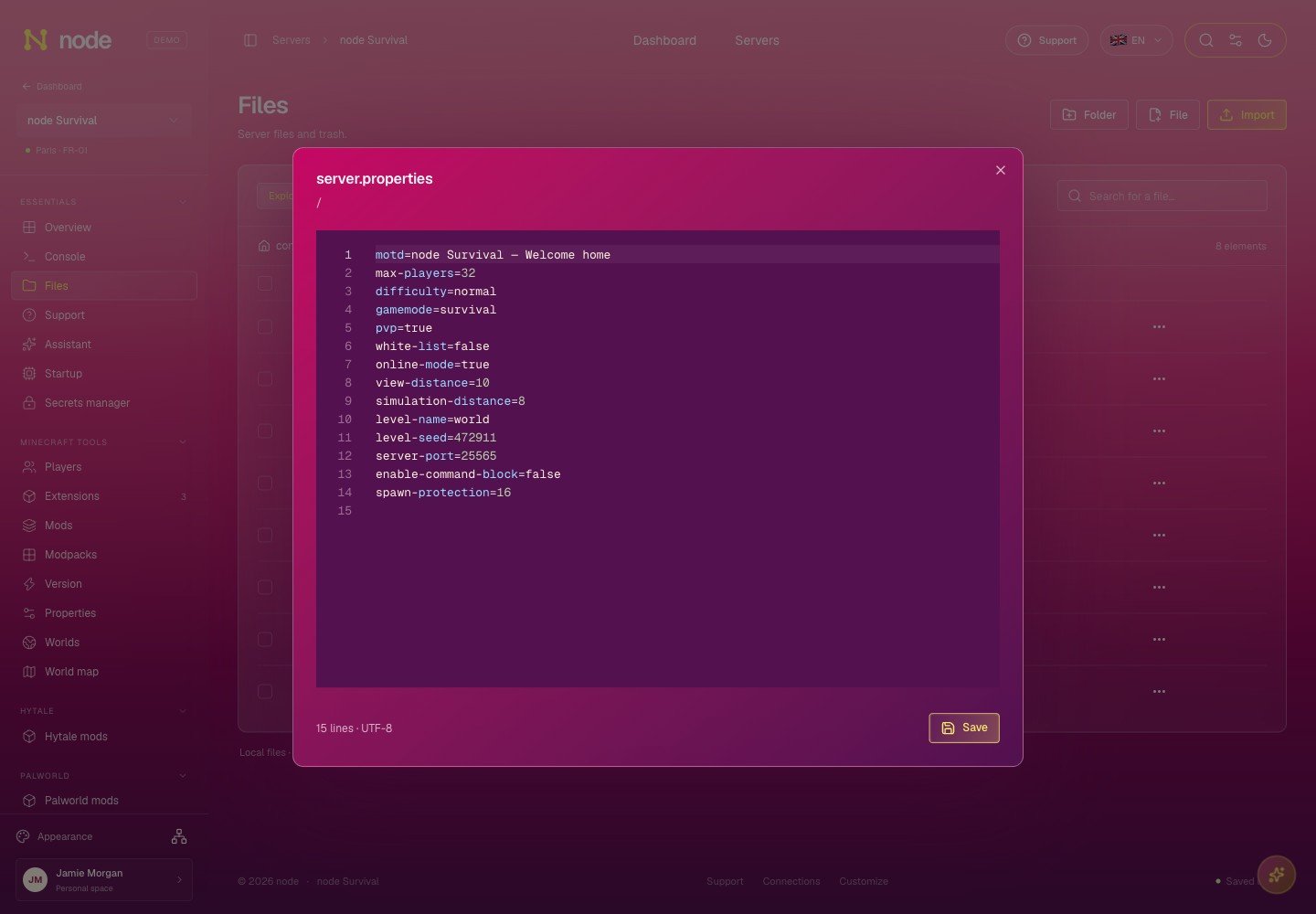Open the network tree icon beside Appearance
This screenshot has width=1316, height=914.
(179, 836)
